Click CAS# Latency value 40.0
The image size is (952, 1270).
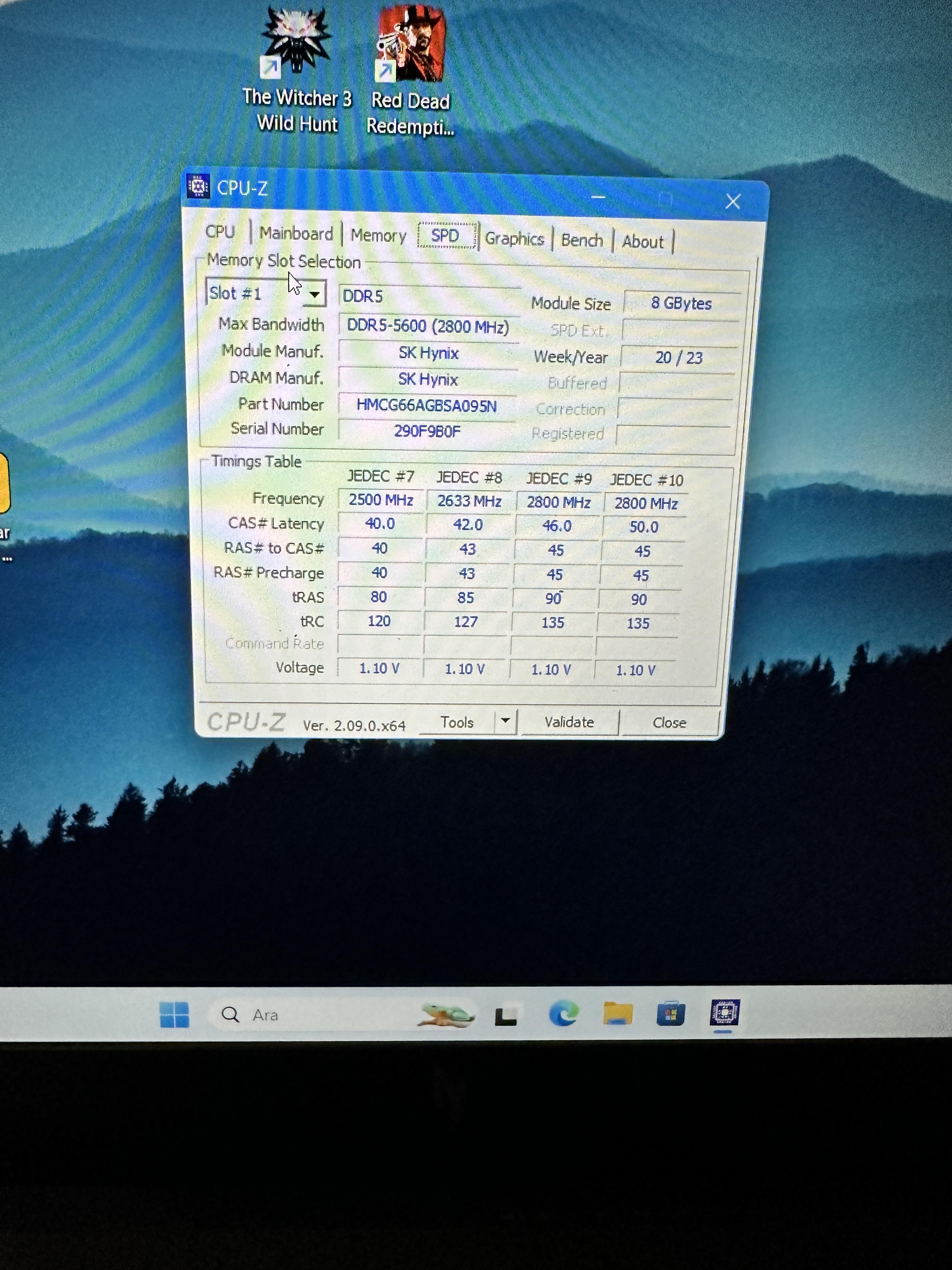click(x=380, y=524)
